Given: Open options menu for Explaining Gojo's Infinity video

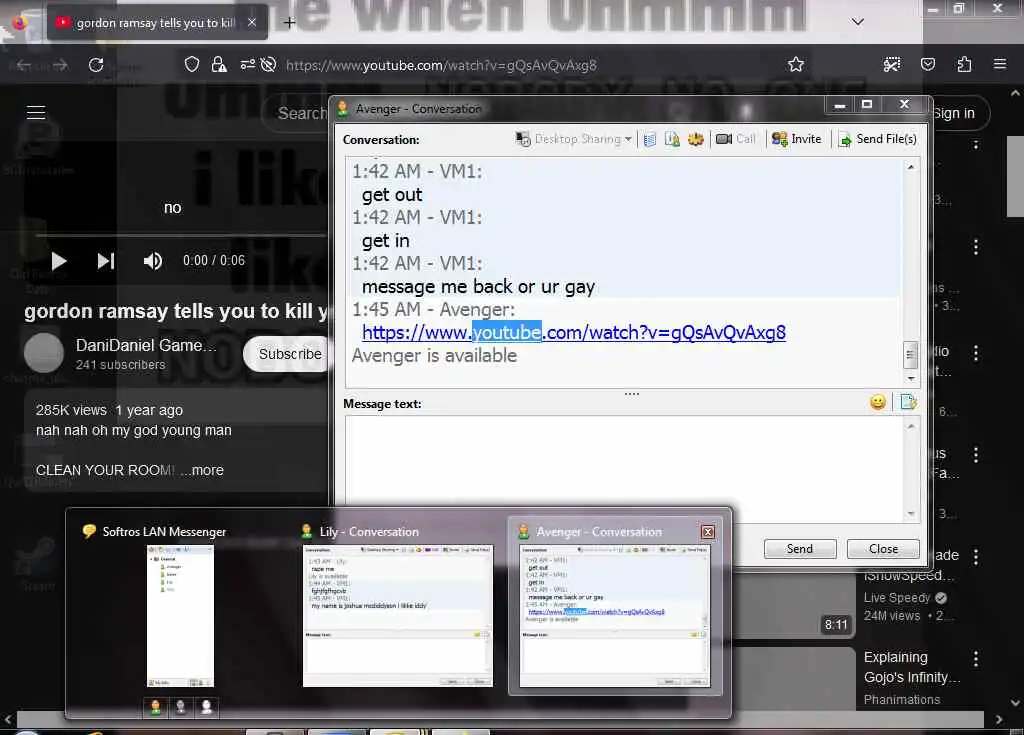Looking at the screenshot, I should pyautogui.click(x=976, y=659).
